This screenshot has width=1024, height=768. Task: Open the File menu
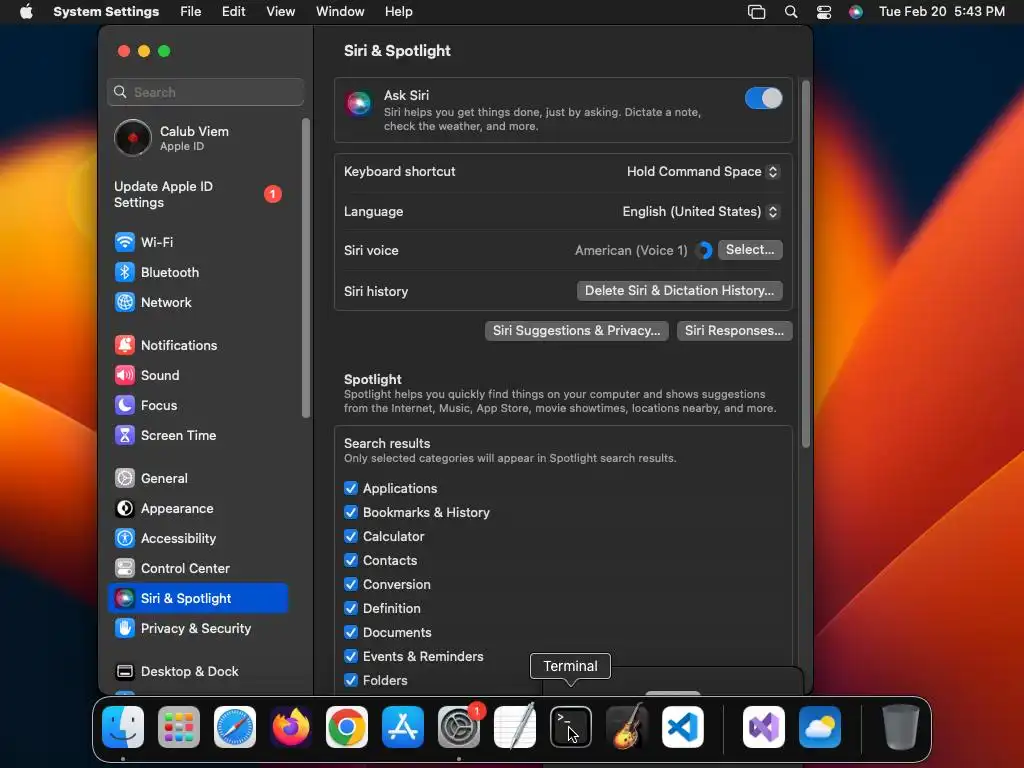click(191, 12)
